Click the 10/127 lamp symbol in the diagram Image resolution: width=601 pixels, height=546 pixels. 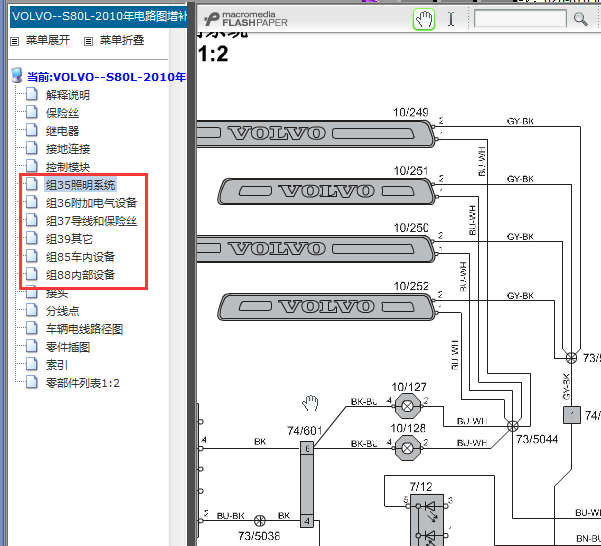click(408, 406)
